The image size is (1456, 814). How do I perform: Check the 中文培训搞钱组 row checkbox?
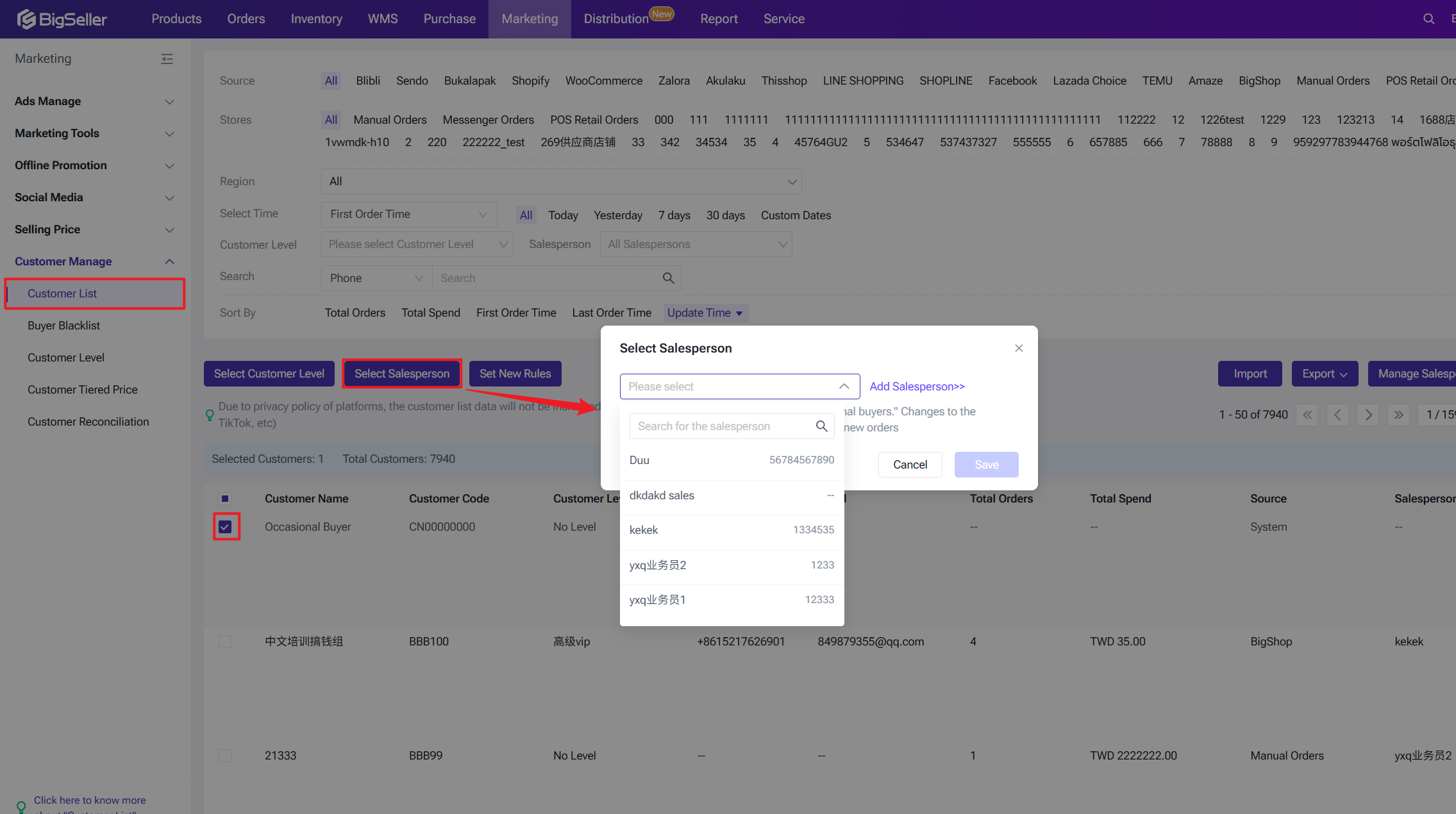(x=225, y=642)
